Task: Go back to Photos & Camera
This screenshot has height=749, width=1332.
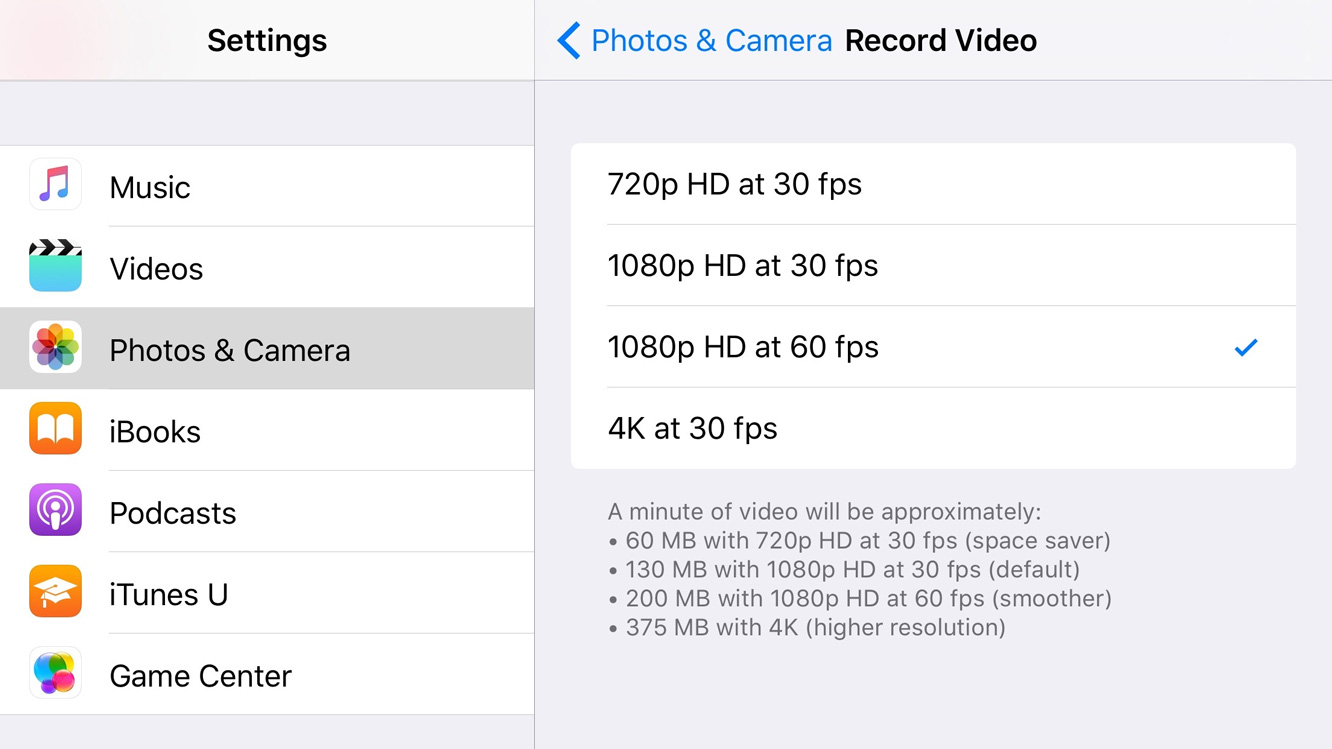Action: tap(695, 41)
